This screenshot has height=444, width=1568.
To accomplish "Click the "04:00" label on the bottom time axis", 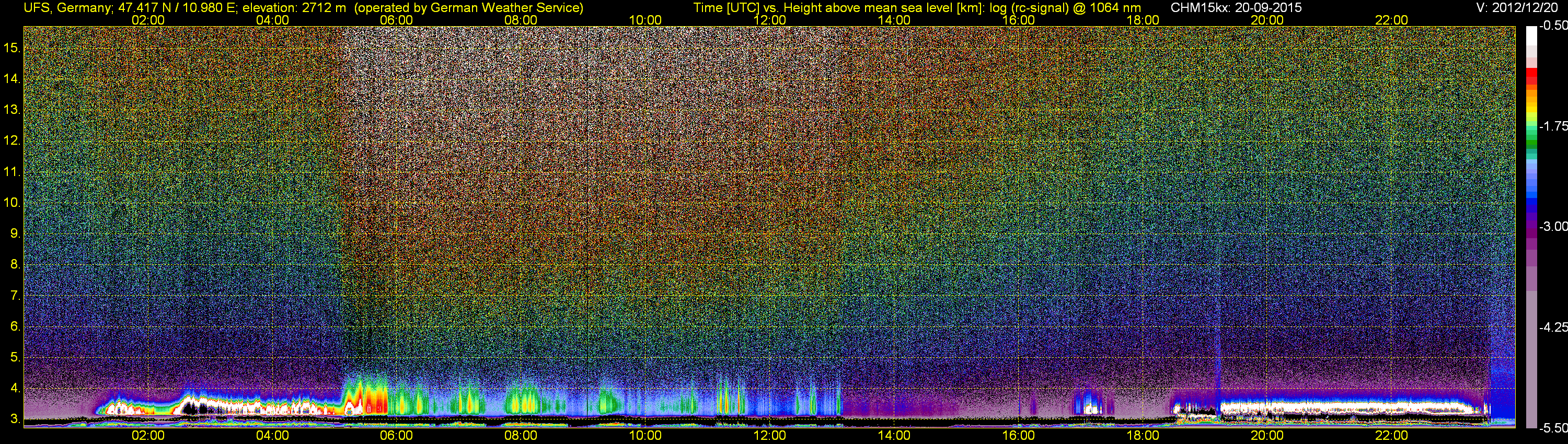I will click(x=273, y=436).
